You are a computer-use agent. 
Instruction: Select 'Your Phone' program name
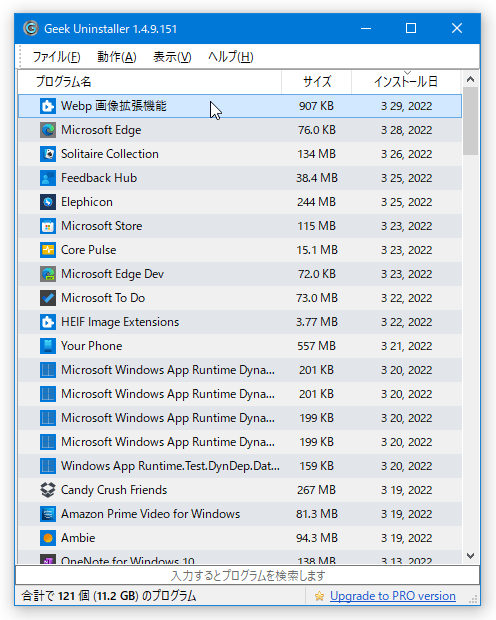point(91,346)
